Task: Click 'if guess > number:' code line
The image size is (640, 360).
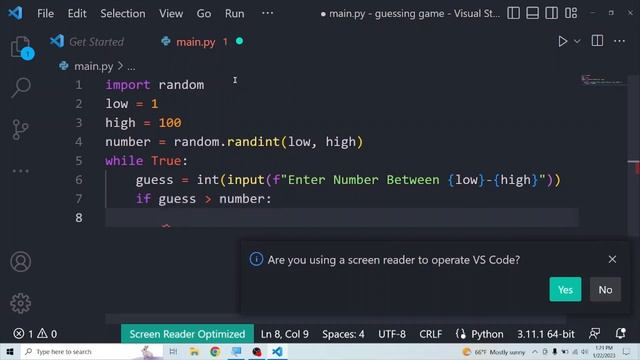Action: click(203, 199)
